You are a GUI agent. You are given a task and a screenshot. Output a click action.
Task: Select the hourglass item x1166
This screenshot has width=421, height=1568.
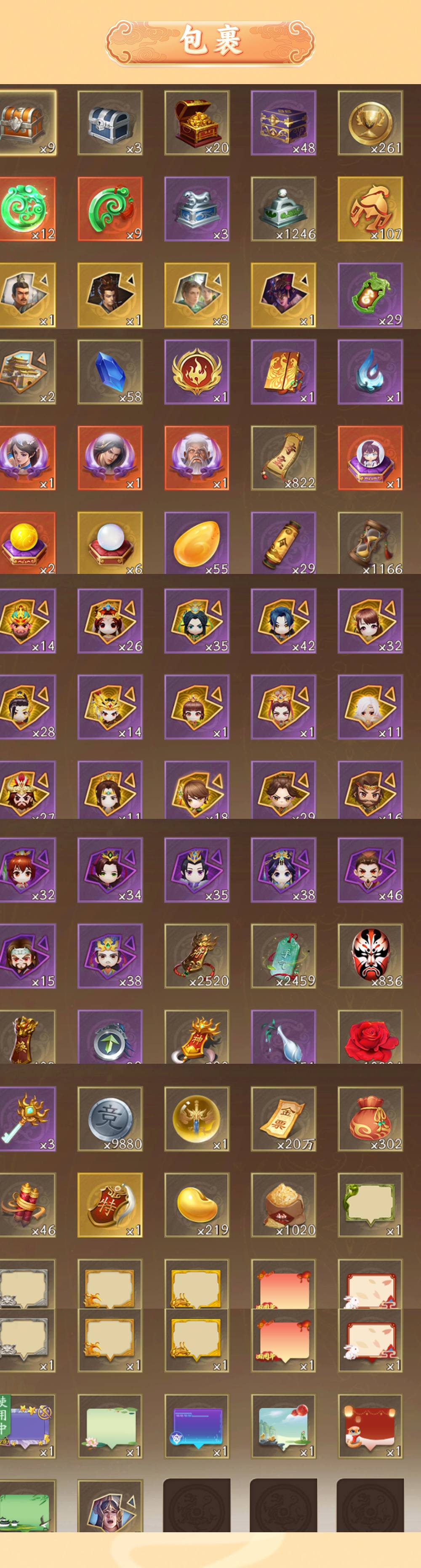tap(370, 543)
